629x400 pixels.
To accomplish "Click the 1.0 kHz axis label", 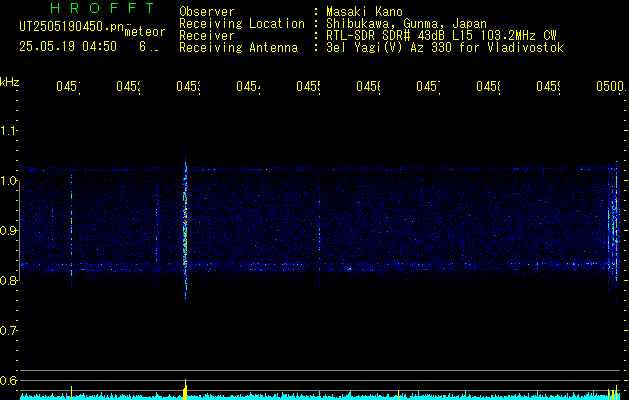I will coord(8,181).
